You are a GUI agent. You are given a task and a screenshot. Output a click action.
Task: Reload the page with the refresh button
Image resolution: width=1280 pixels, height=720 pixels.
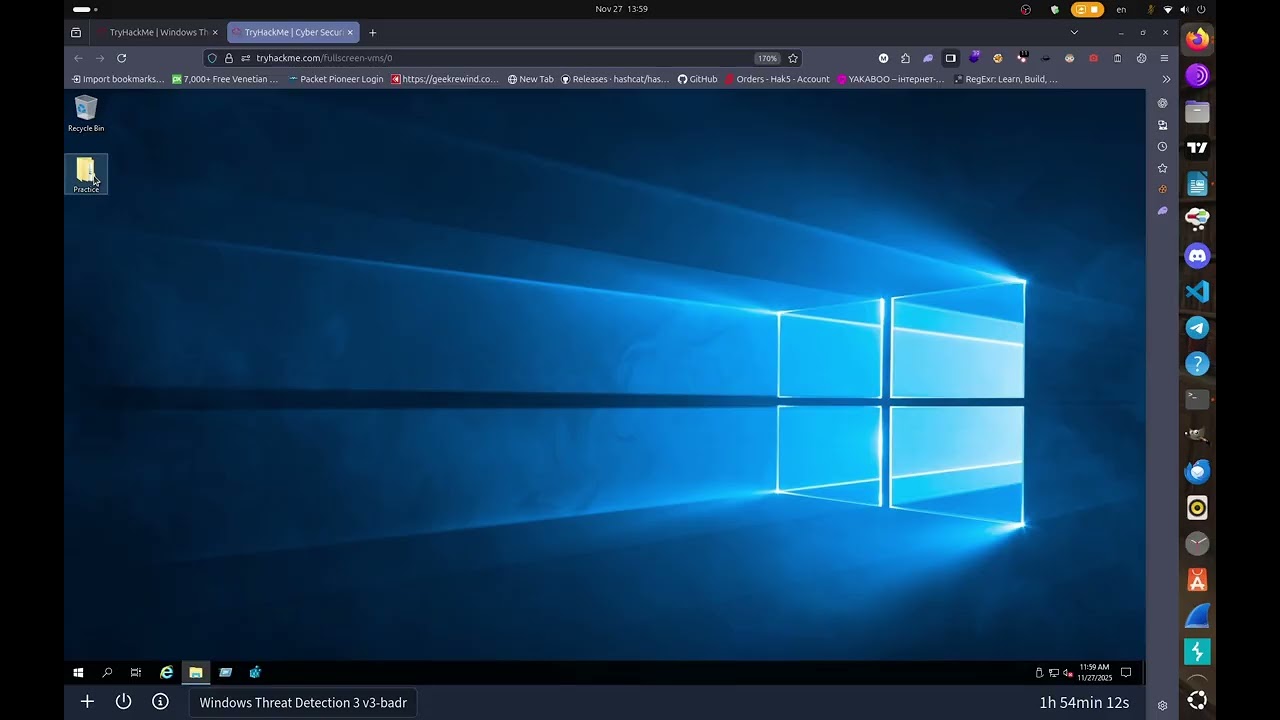point(121,58)
